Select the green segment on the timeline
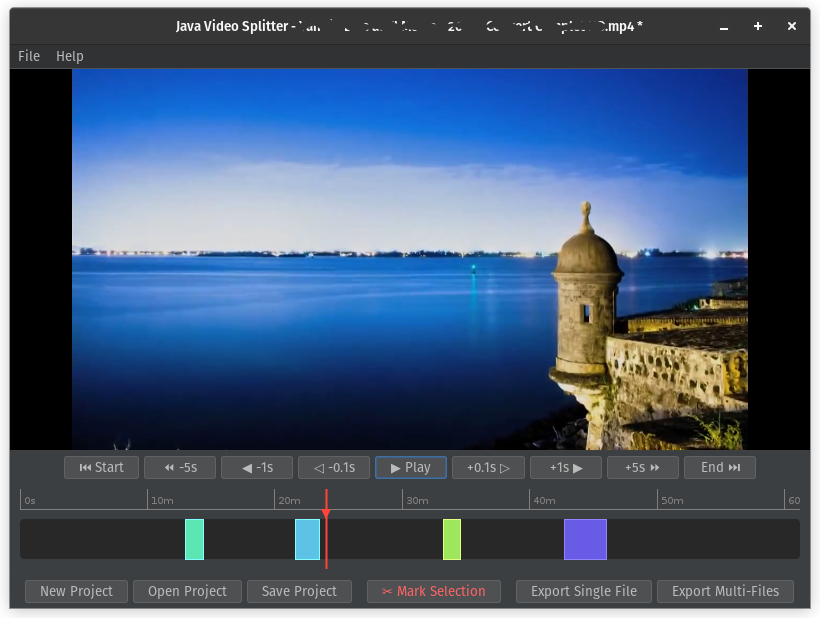 pyautogui.click(x=452, y=539)
